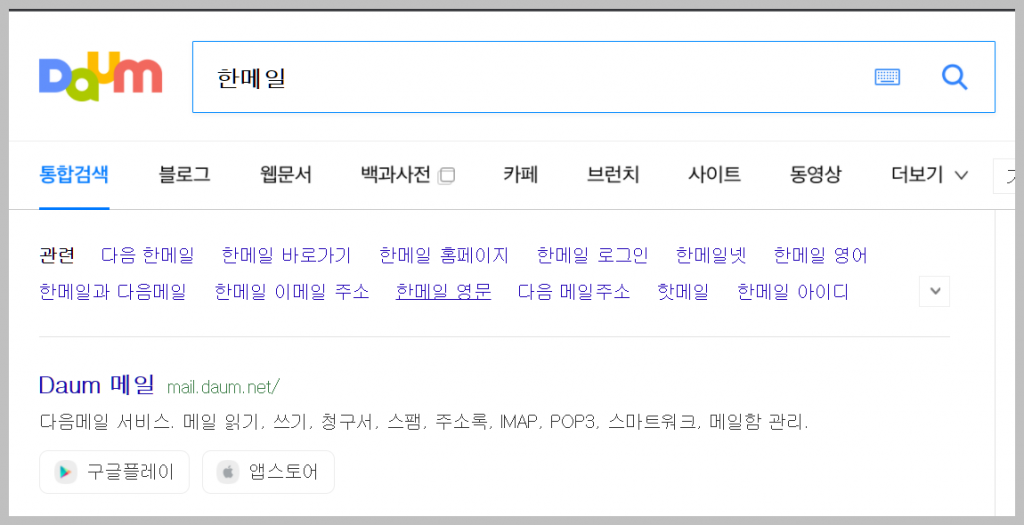
Task: Click related search 한메일 홈페이지
Action: point(443,255)
